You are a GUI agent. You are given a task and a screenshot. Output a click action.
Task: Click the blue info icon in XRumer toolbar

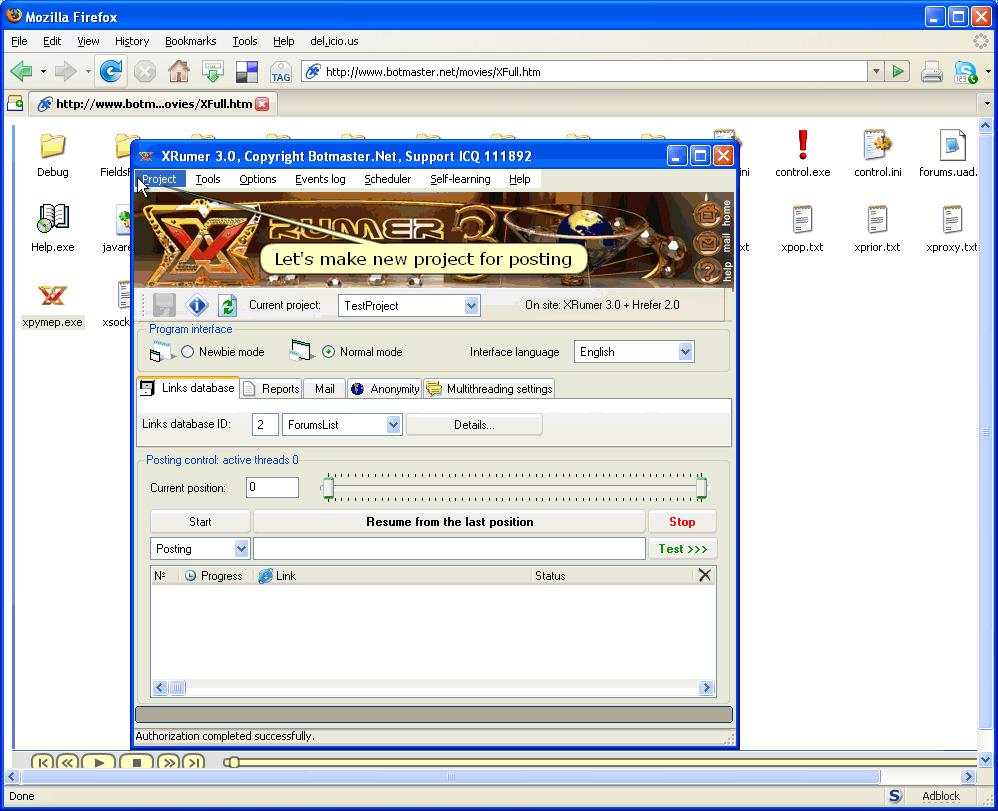[x=197, y=306]
